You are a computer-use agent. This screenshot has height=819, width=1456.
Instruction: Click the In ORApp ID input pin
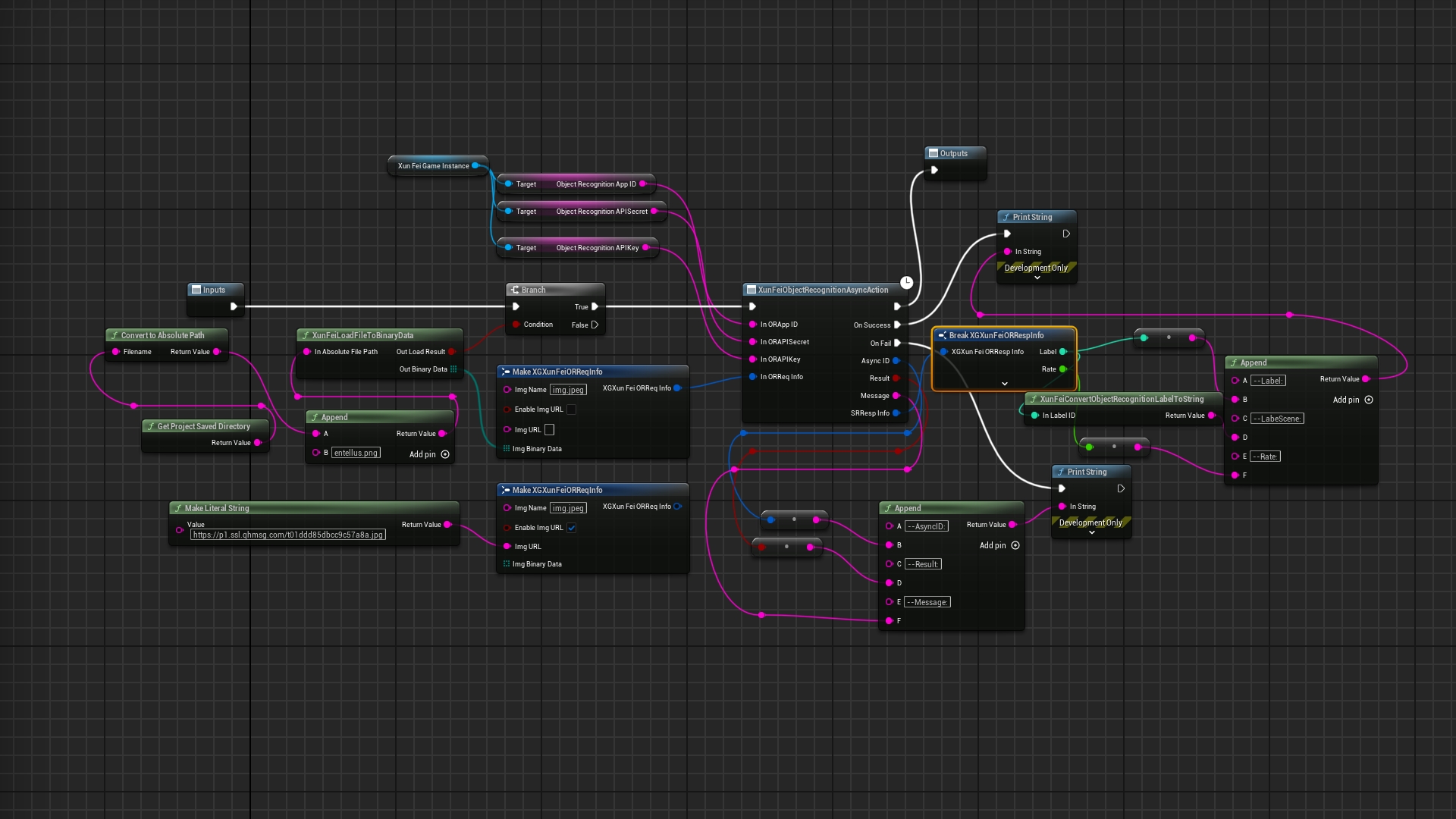[x=752, y=325]
